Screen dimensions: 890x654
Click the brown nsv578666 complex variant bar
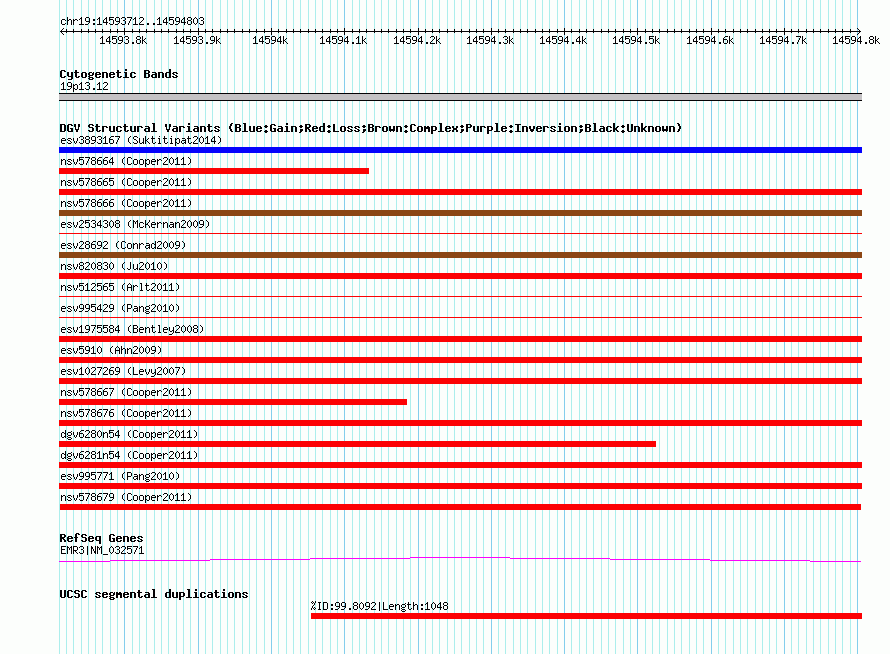pos(460,213)
